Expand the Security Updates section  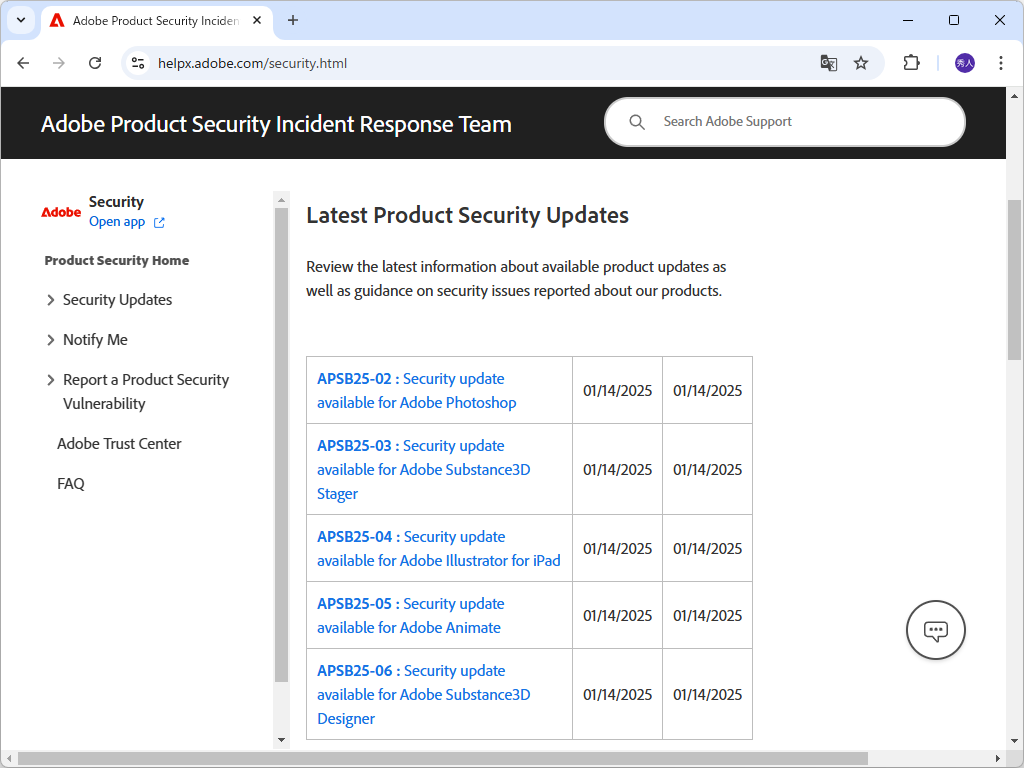(x=51, y=300)
